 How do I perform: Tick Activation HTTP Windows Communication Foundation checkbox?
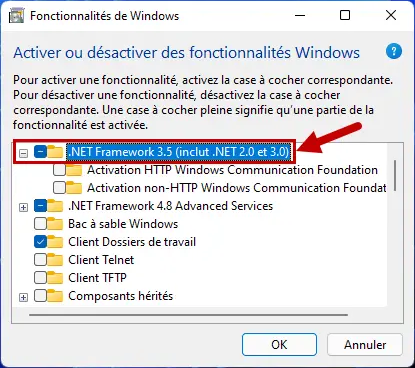pos(59,170)
